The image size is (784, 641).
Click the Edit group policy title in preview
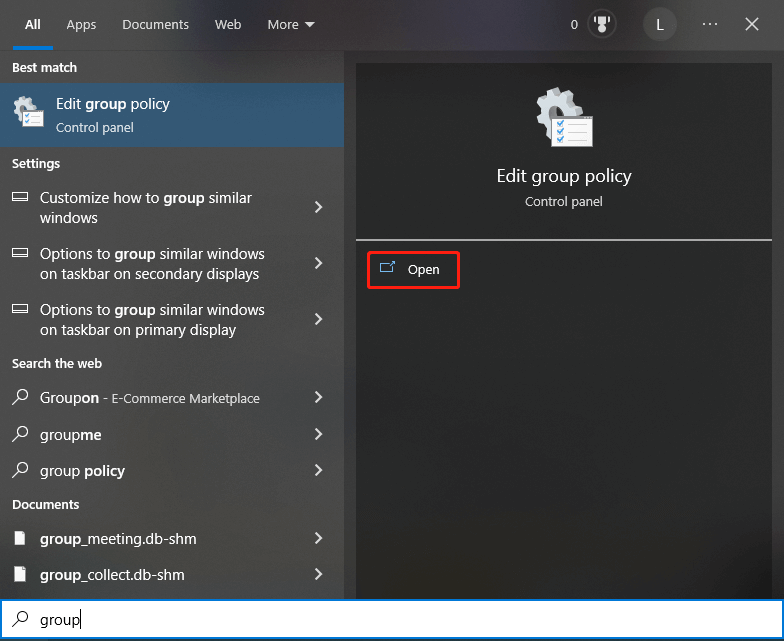[x=564, y=176]
